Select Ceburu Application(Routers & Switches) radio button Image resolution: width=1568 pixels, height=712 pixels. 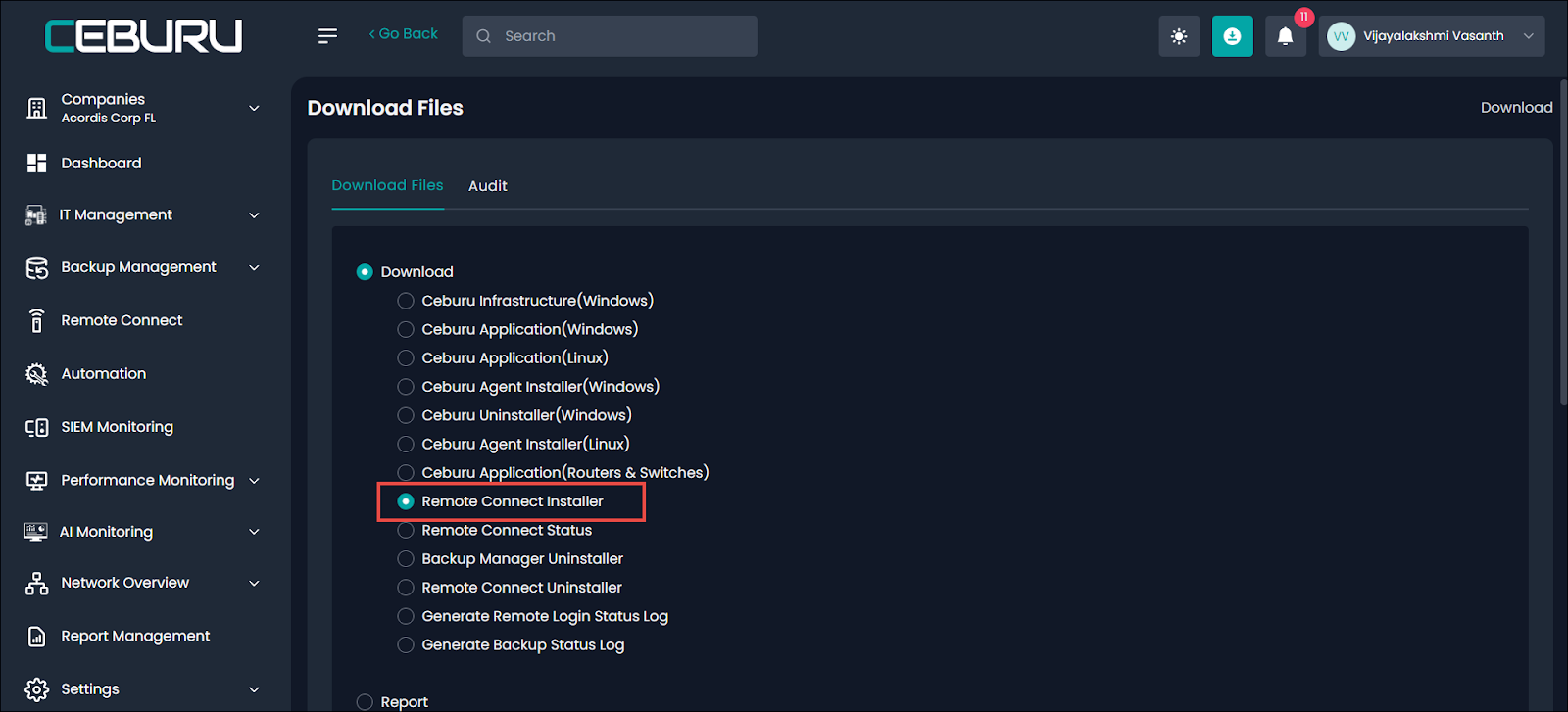point(406,473)
